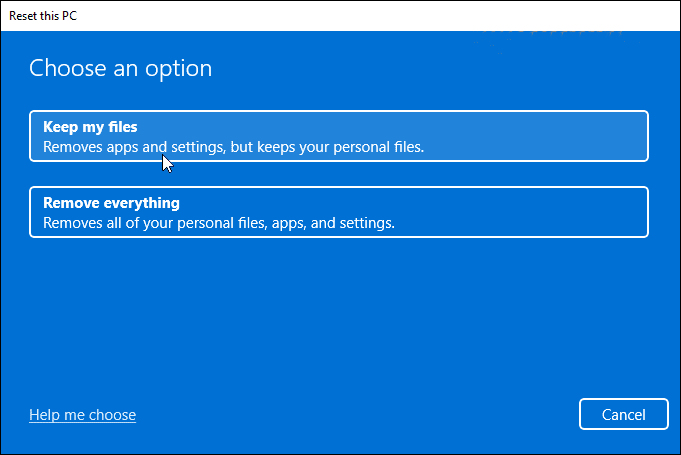
Task: Click the bold Remove everything title text
Action: click(x=111, y=203)
